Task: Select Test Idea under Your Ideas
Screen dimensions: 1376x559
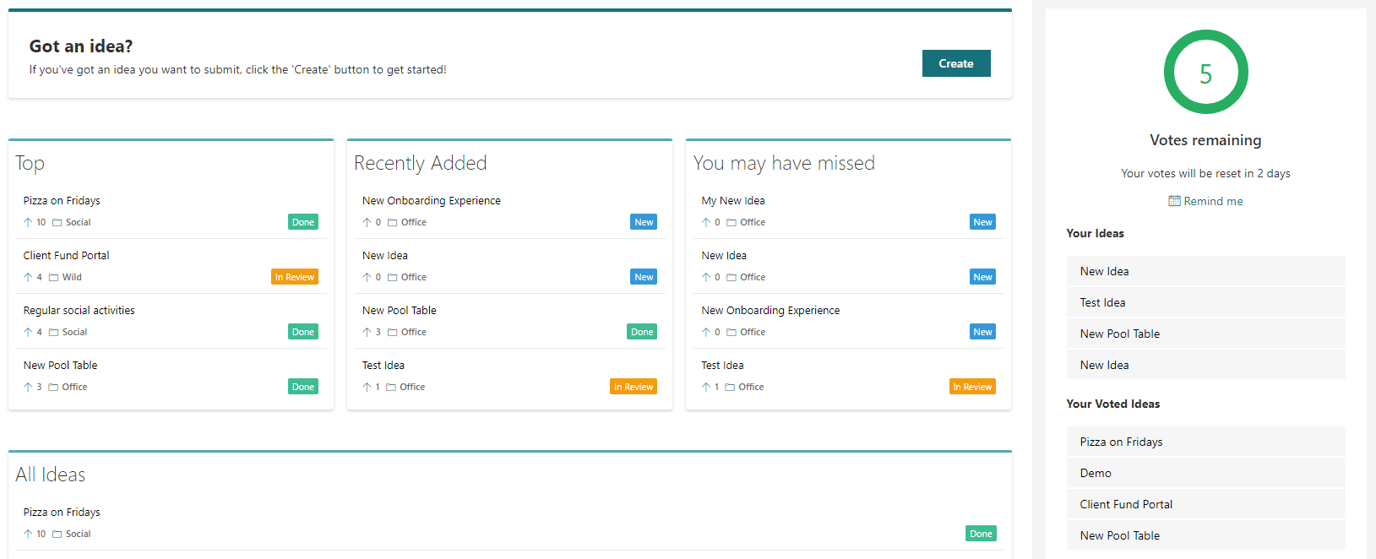Action: [x=1103, y=302]
